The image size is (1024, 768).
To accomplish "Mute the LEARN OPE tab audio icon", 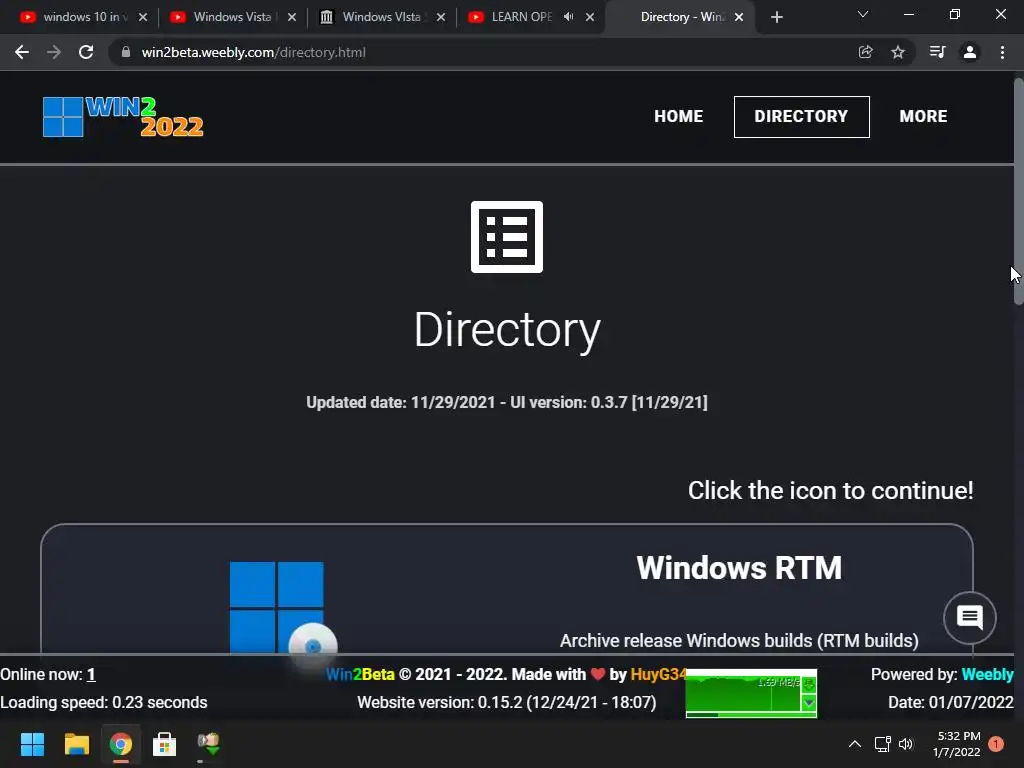I will 569,17.
